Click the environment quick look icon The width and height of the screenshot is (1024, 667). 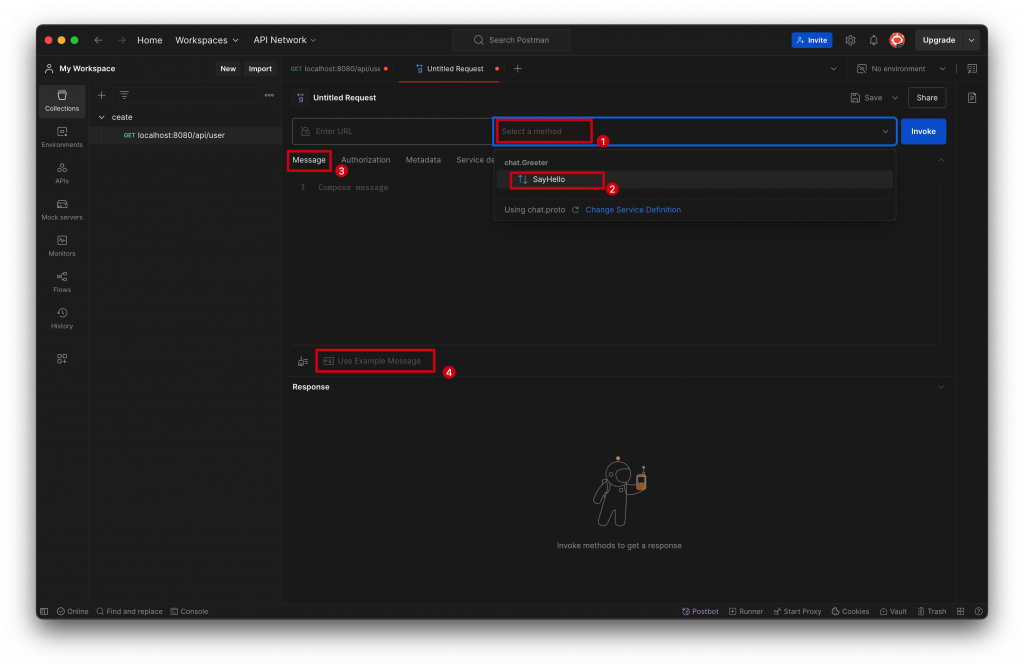pyautogui.click(x=972, y=69)
